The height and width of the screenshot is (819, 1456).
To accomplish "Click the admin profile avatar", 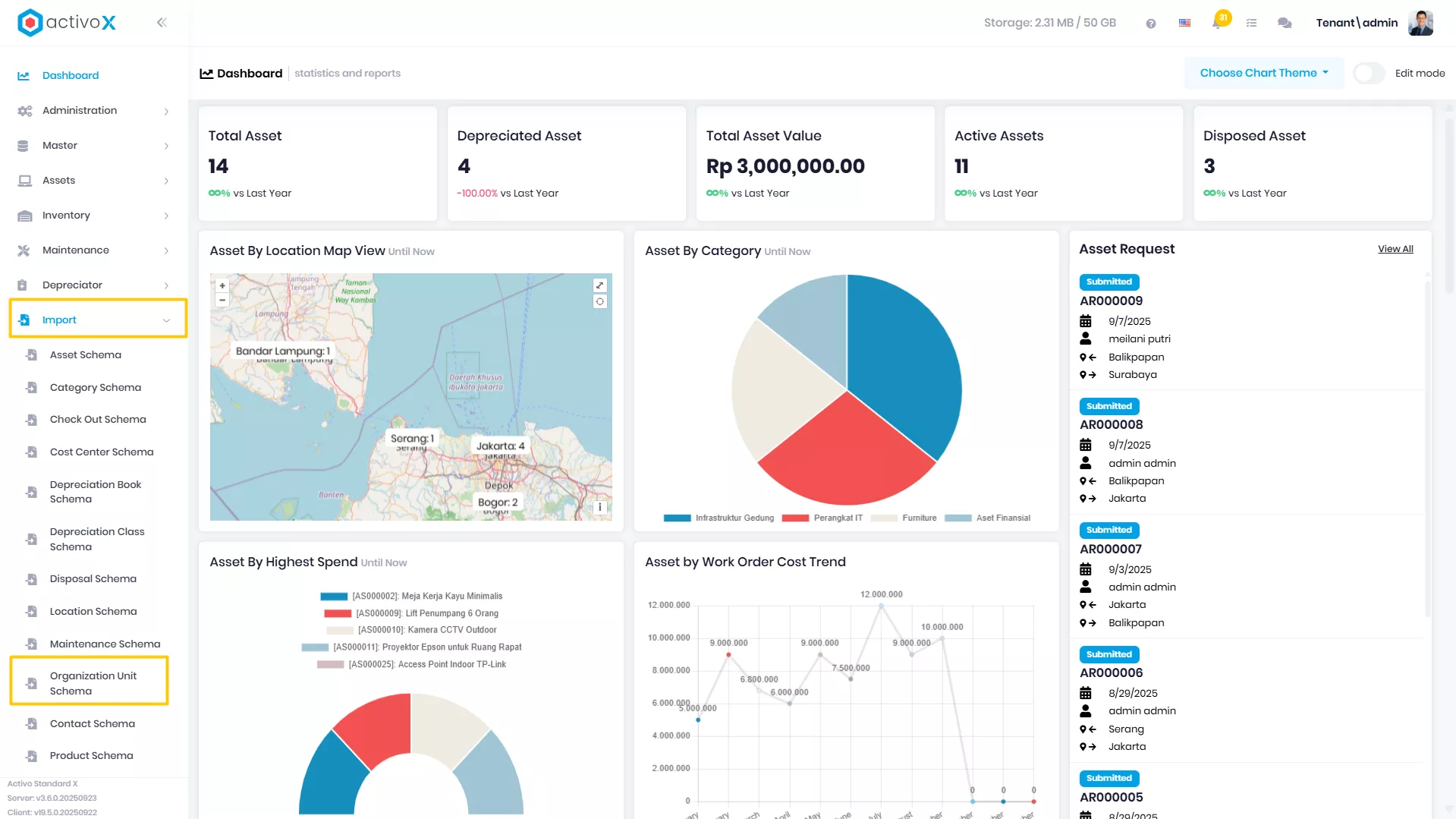I will click(1420, 23).
